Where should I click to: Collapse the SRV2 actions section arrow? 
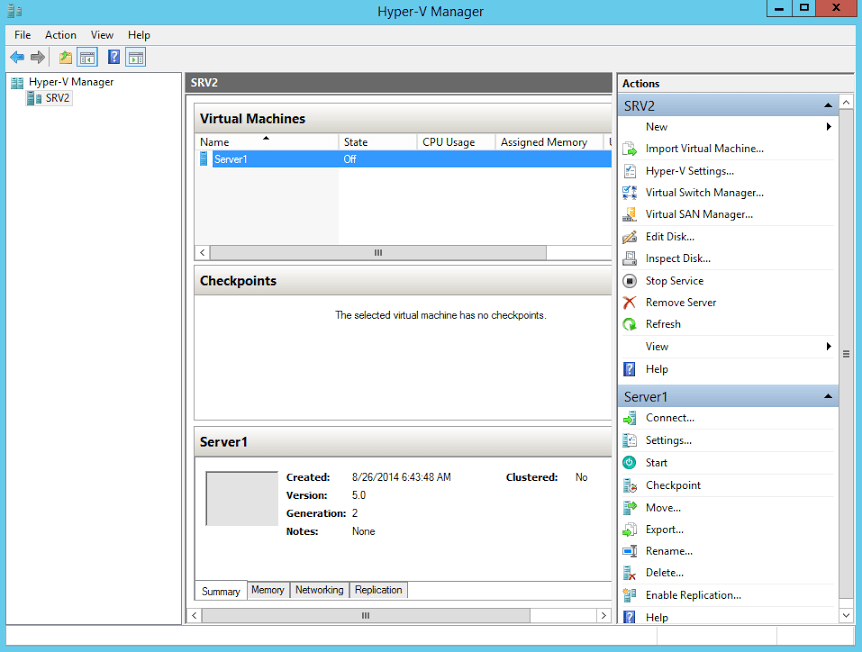(x=828, y=106)
